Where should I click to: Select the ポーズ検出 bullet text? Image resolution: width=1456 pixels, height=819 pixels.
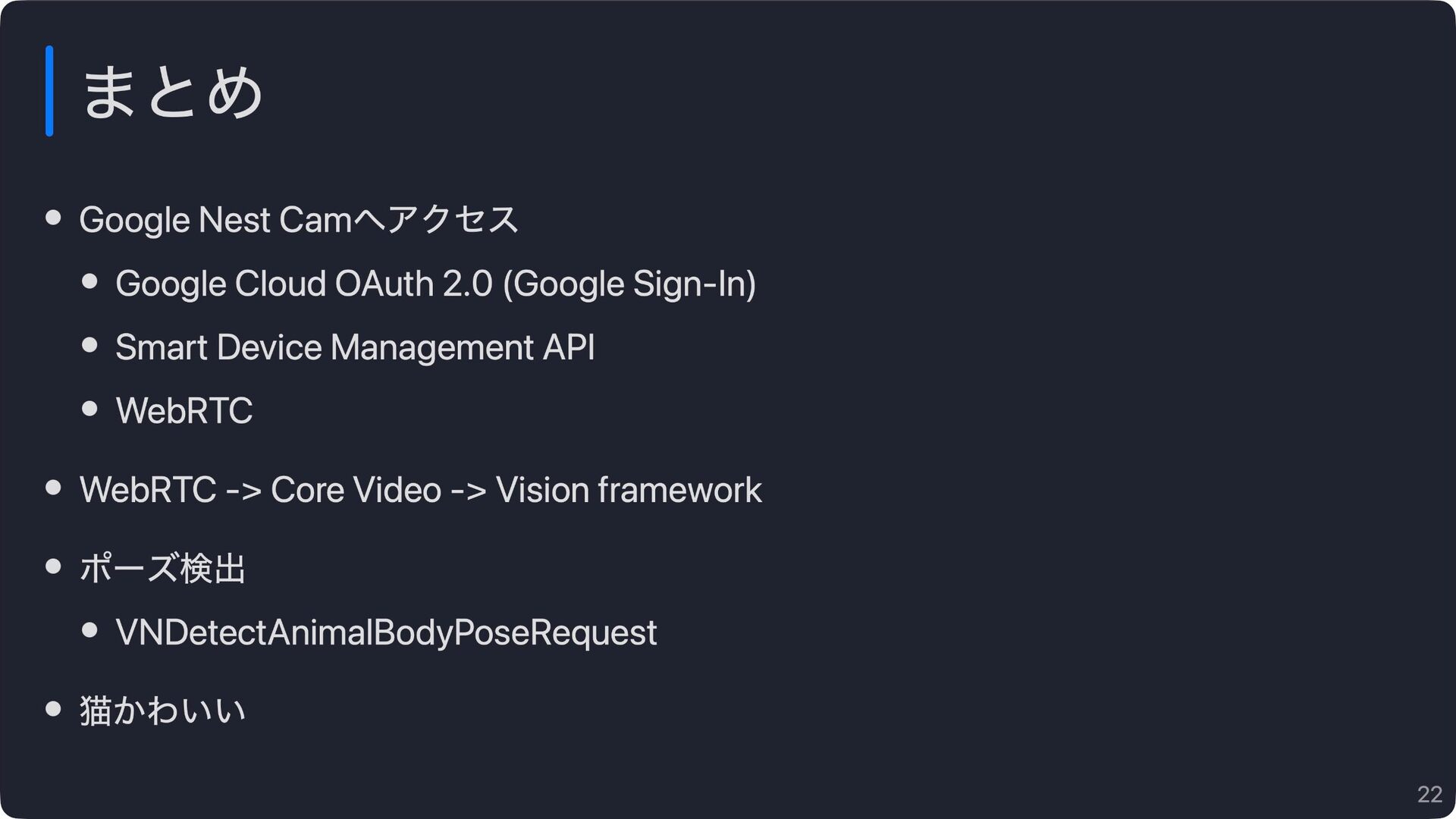(162, 568)
